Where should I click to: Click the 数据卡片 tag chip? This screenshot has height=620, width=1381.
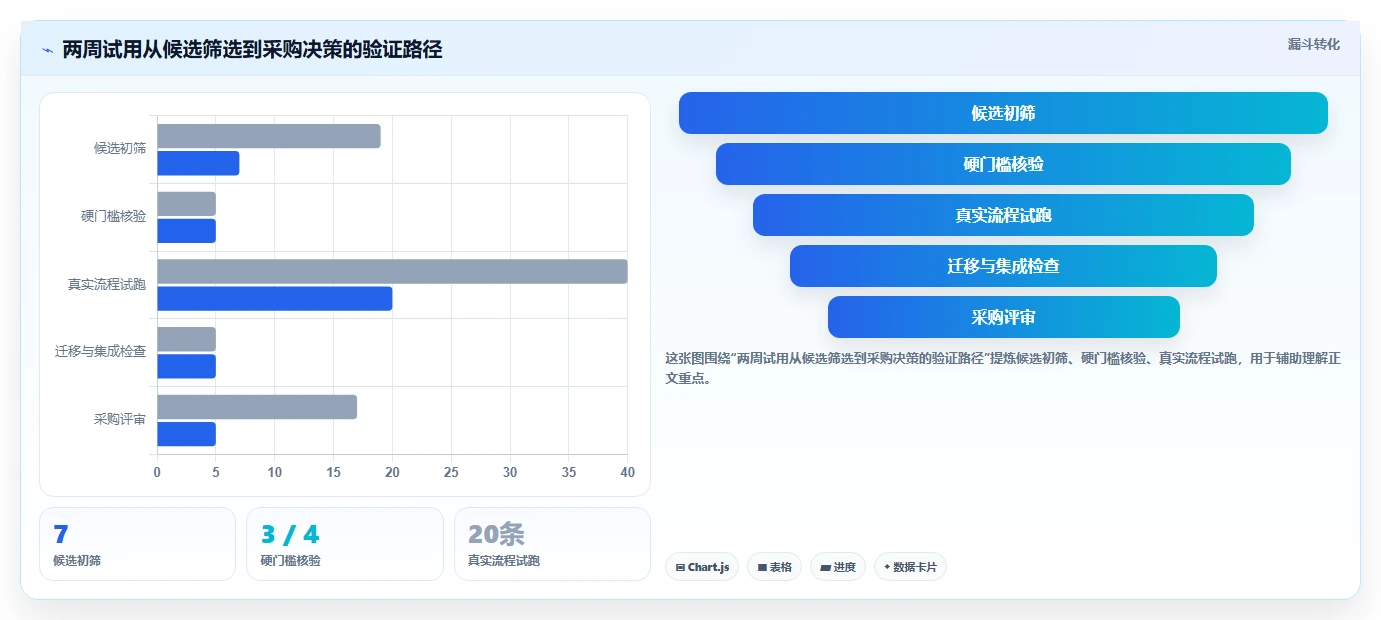tap(910, 567)
